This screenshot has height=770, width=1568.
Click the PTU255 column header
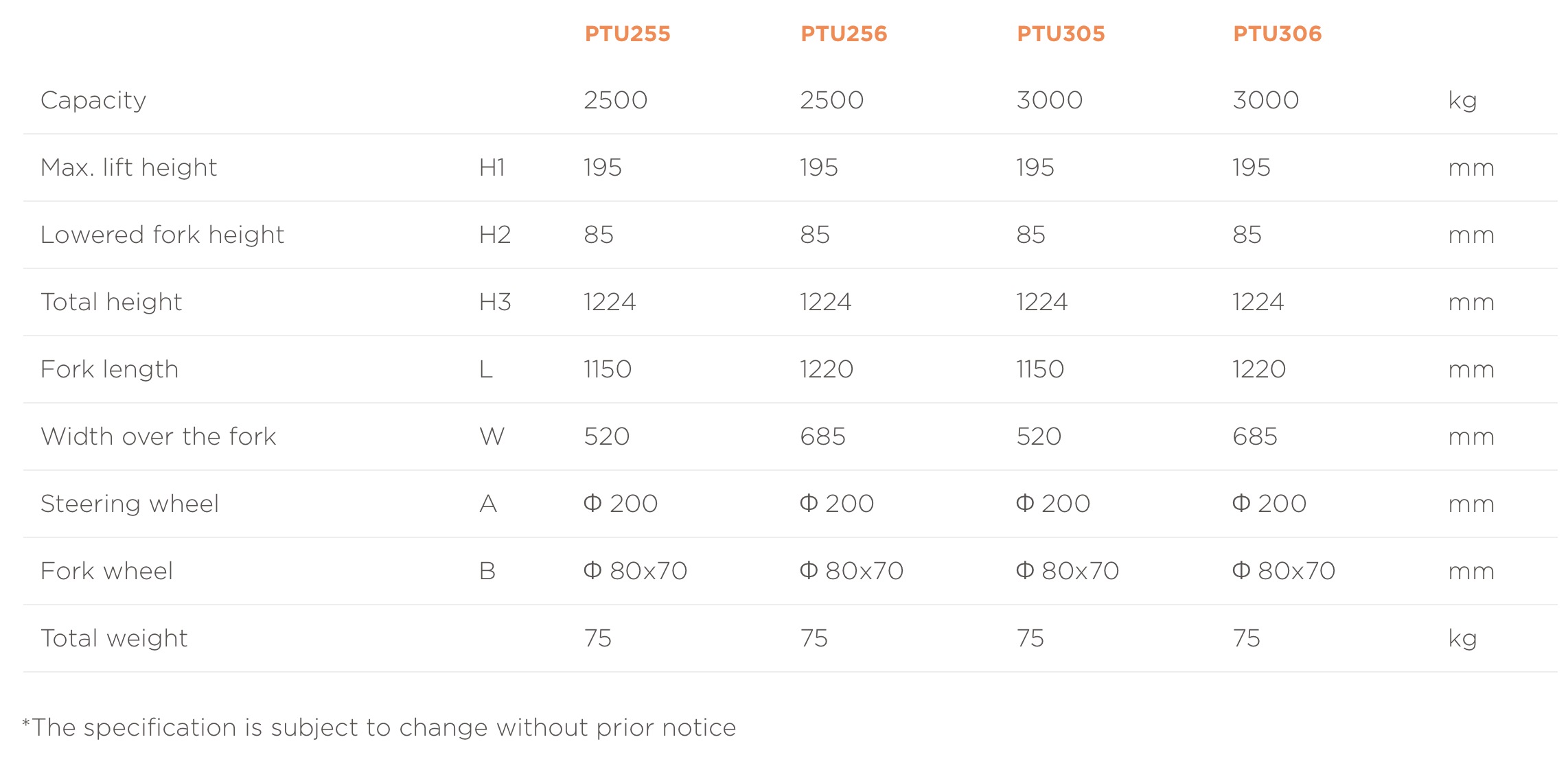click(627, 34)
